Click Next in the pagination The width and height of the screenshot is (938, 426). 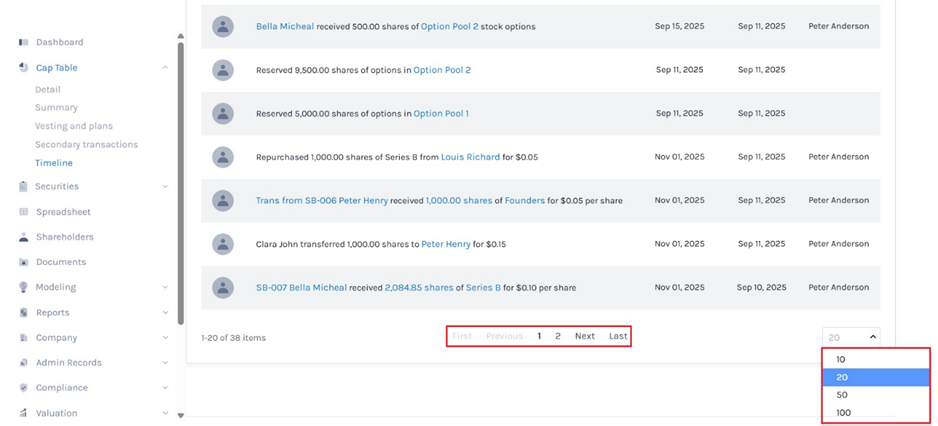[584, 336]
